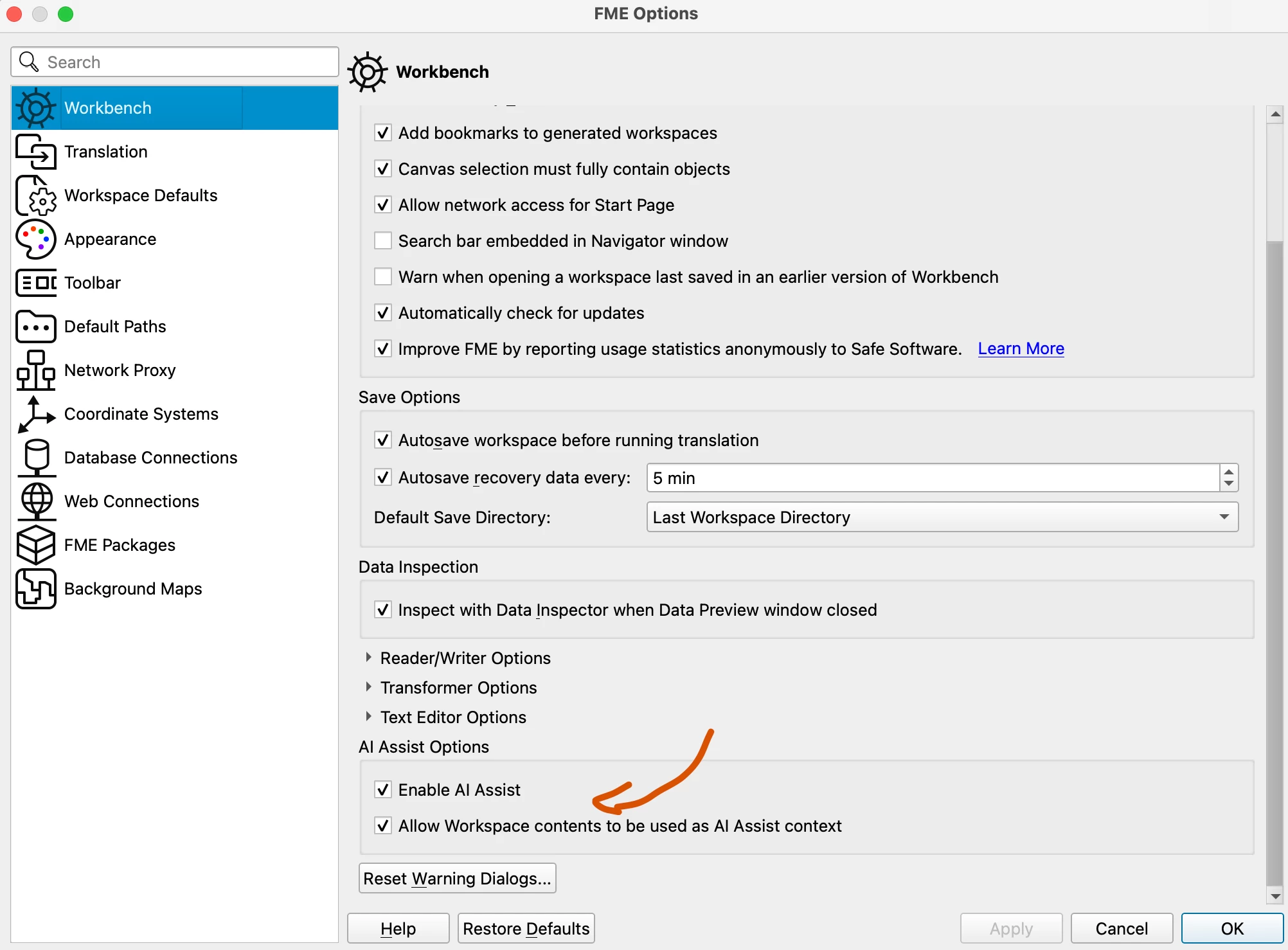Click the FME Packages box icon
Image resolution: width=1288 pixels, height=950 pixels.
(x=35, y=545)
